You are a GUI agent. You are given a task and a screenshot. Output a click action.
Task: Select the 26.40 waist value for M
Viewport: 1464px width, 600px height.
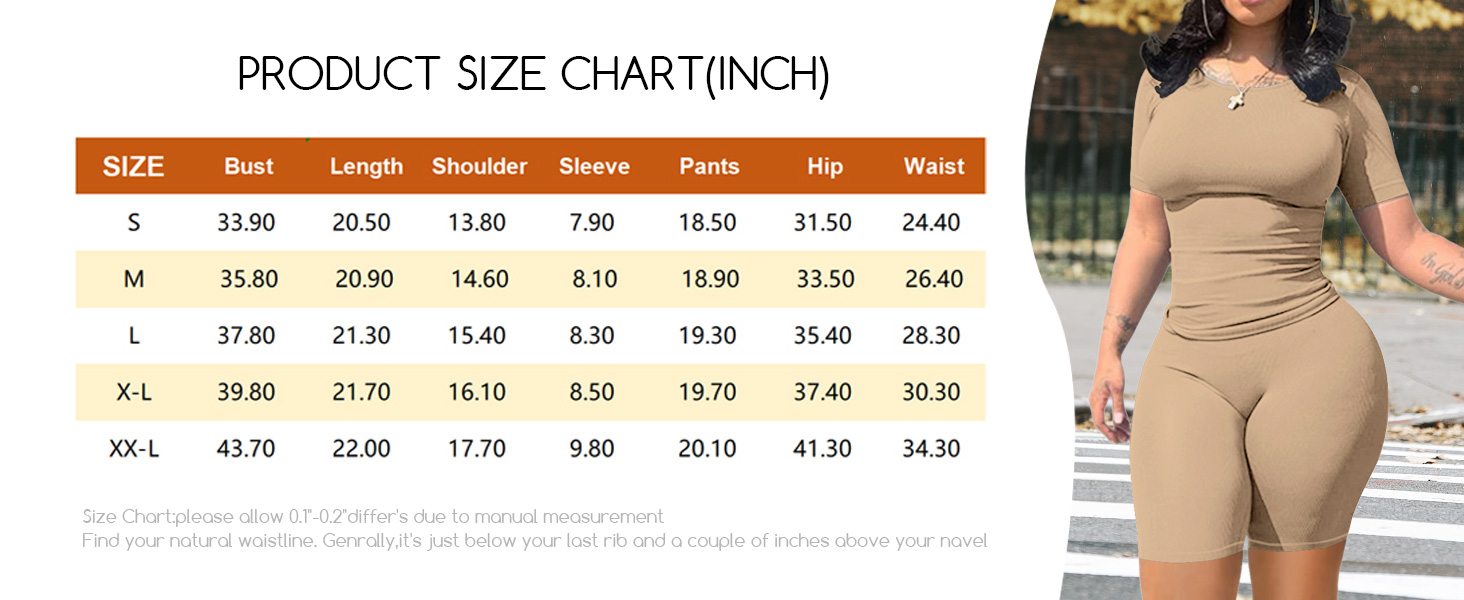(934, 279)
